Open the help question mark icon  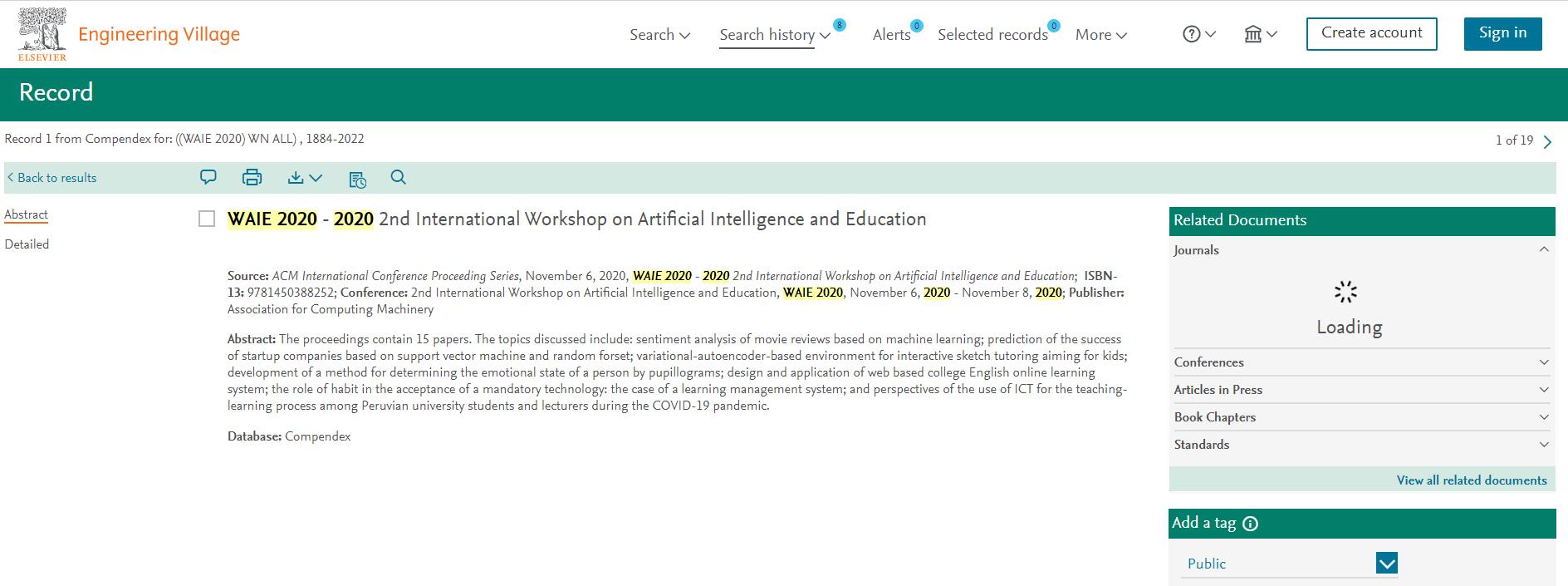click(1192, 34)
